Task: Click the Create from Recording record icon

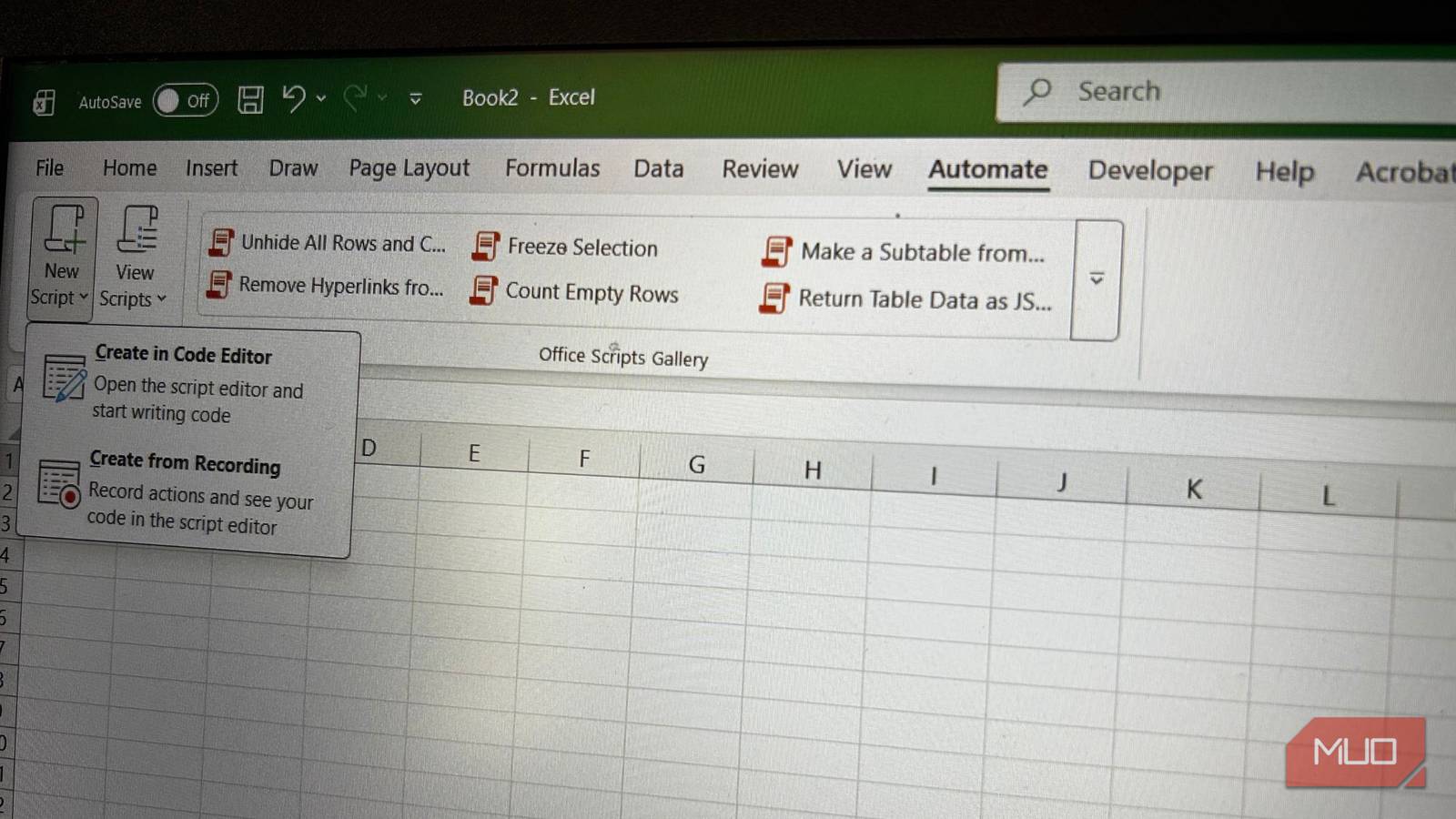Action: tap(60, 484)
